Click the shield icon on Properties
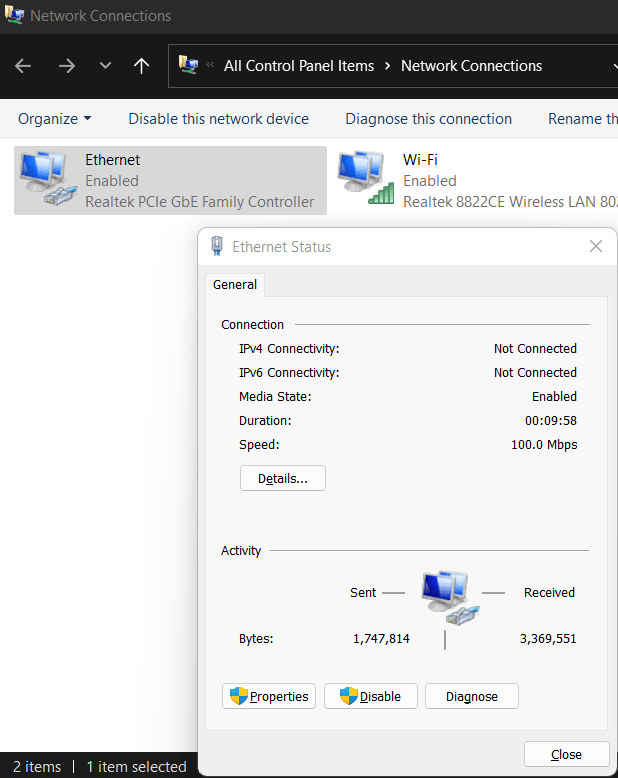This screenshot has height=778, width=618. 239,696
